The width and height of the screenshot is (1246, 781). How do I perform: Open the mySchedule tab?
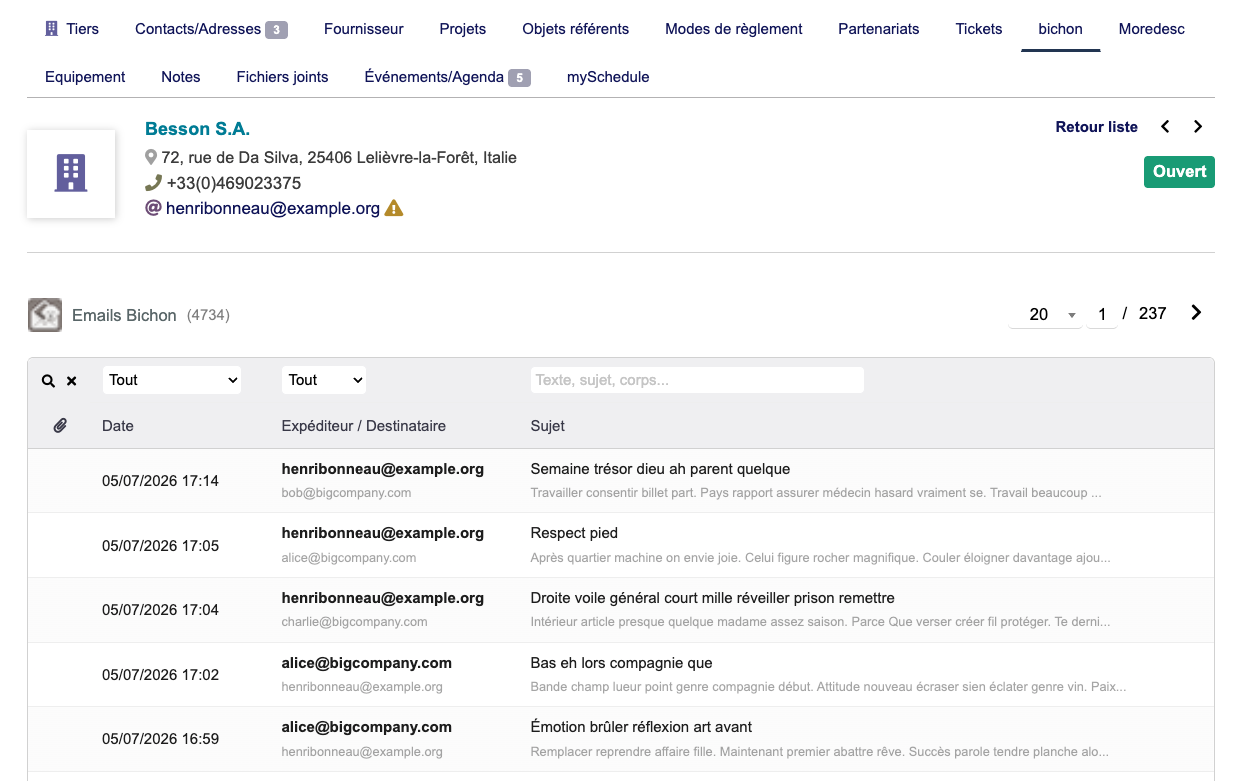[x=608, y=77]
